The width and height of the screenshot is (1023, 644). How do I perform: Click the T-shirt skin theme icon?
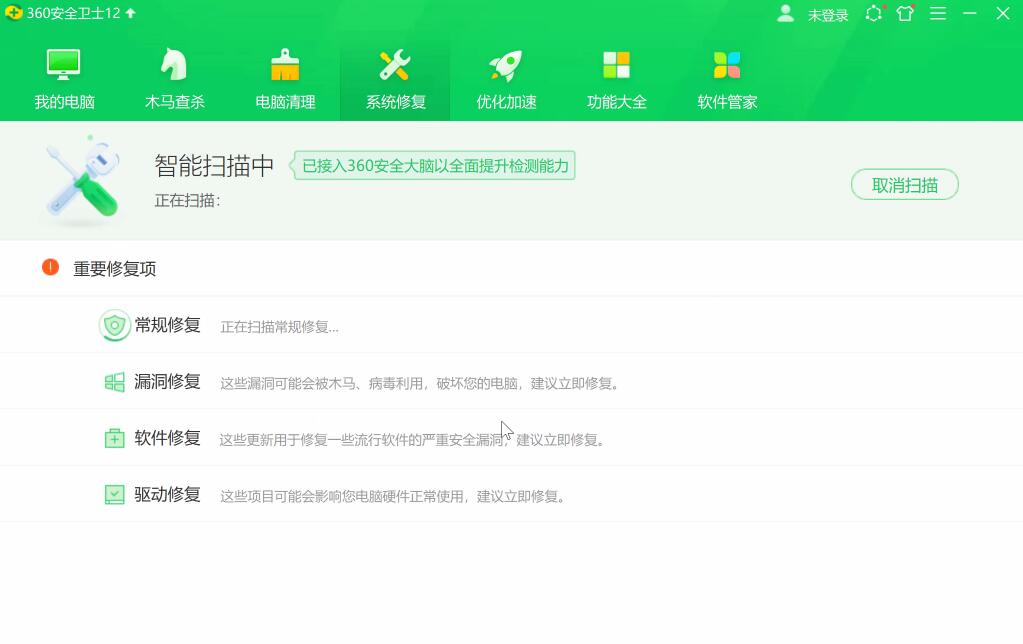click(x=906, y=14)
